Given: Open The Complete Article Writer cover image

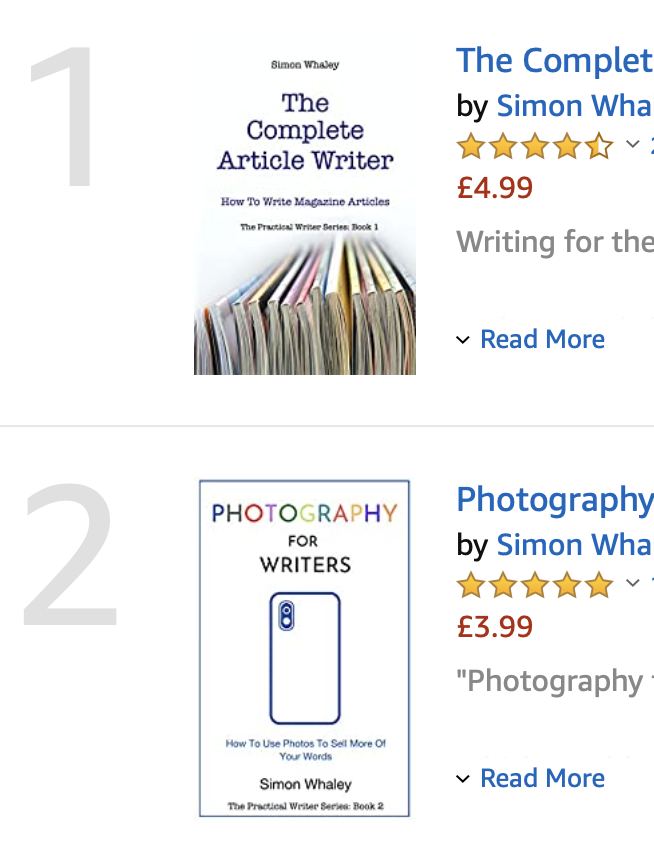Looking at the screenshot, I should [305, 212].
